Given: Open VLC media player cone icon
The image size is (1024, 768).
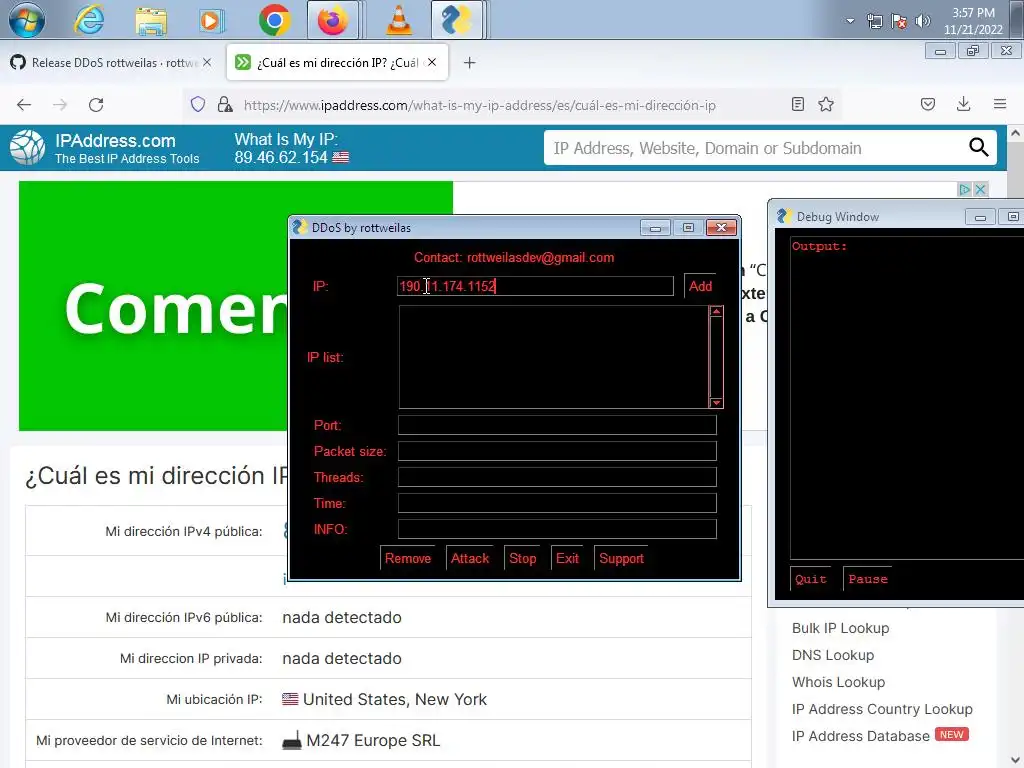Looking at the screenshot, I should (x=399, y=20).
